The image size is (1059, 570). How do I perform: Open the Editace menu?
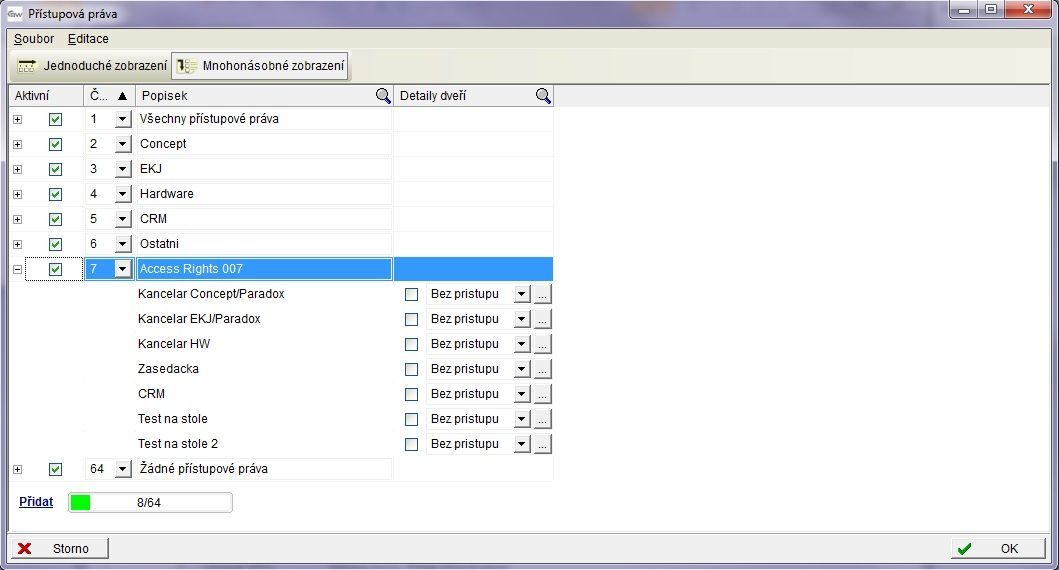point(88,39)
